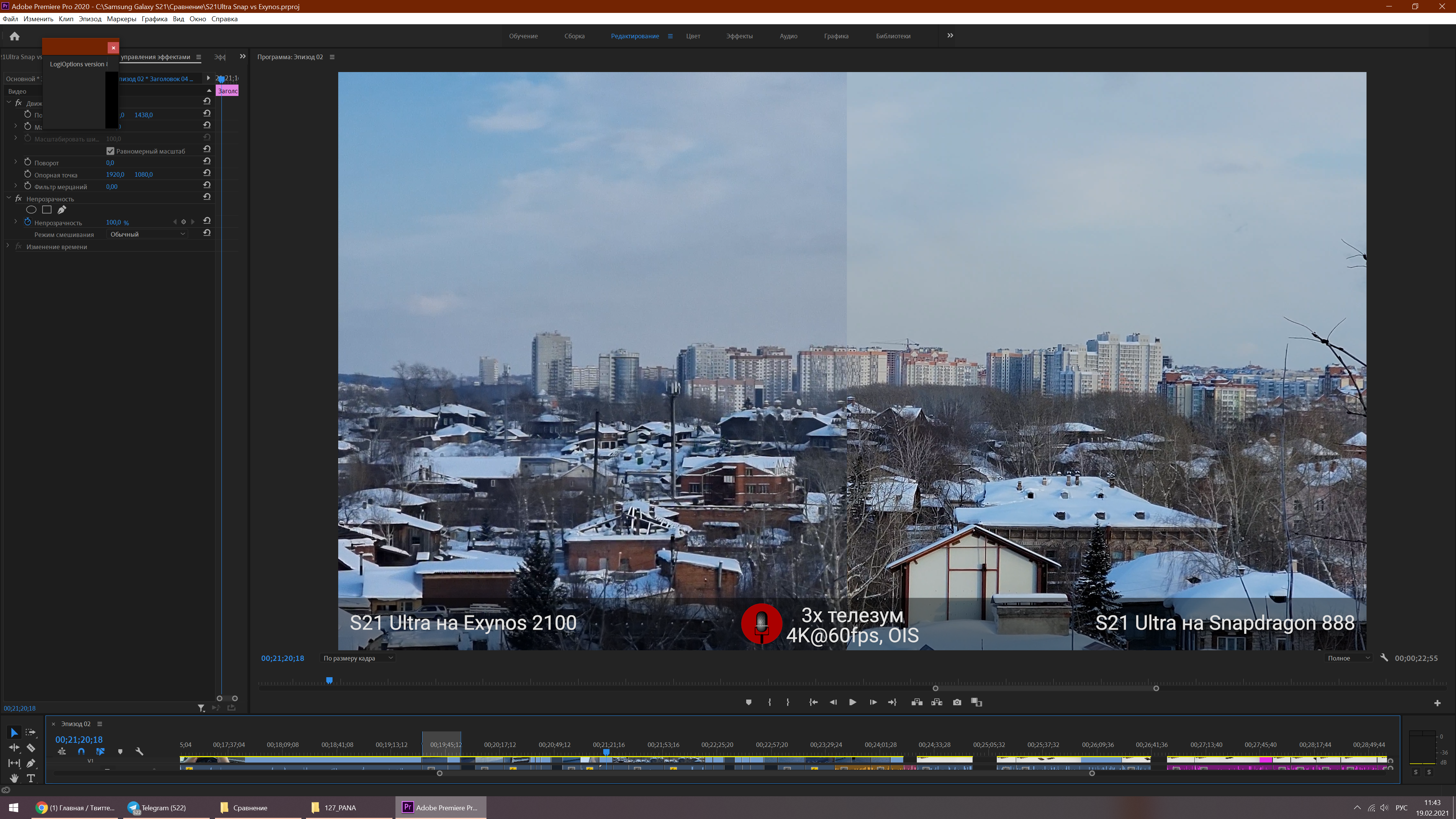1456x819 pixels.
Task: Create ellipse mask under Непрозрачность
Action: point(31,210)
